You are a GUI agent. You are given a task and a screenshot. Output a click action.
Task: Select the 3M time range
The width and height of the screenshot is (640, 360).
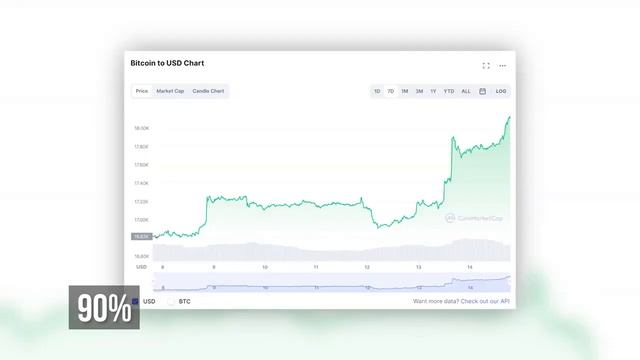click(x=419, y=91)
